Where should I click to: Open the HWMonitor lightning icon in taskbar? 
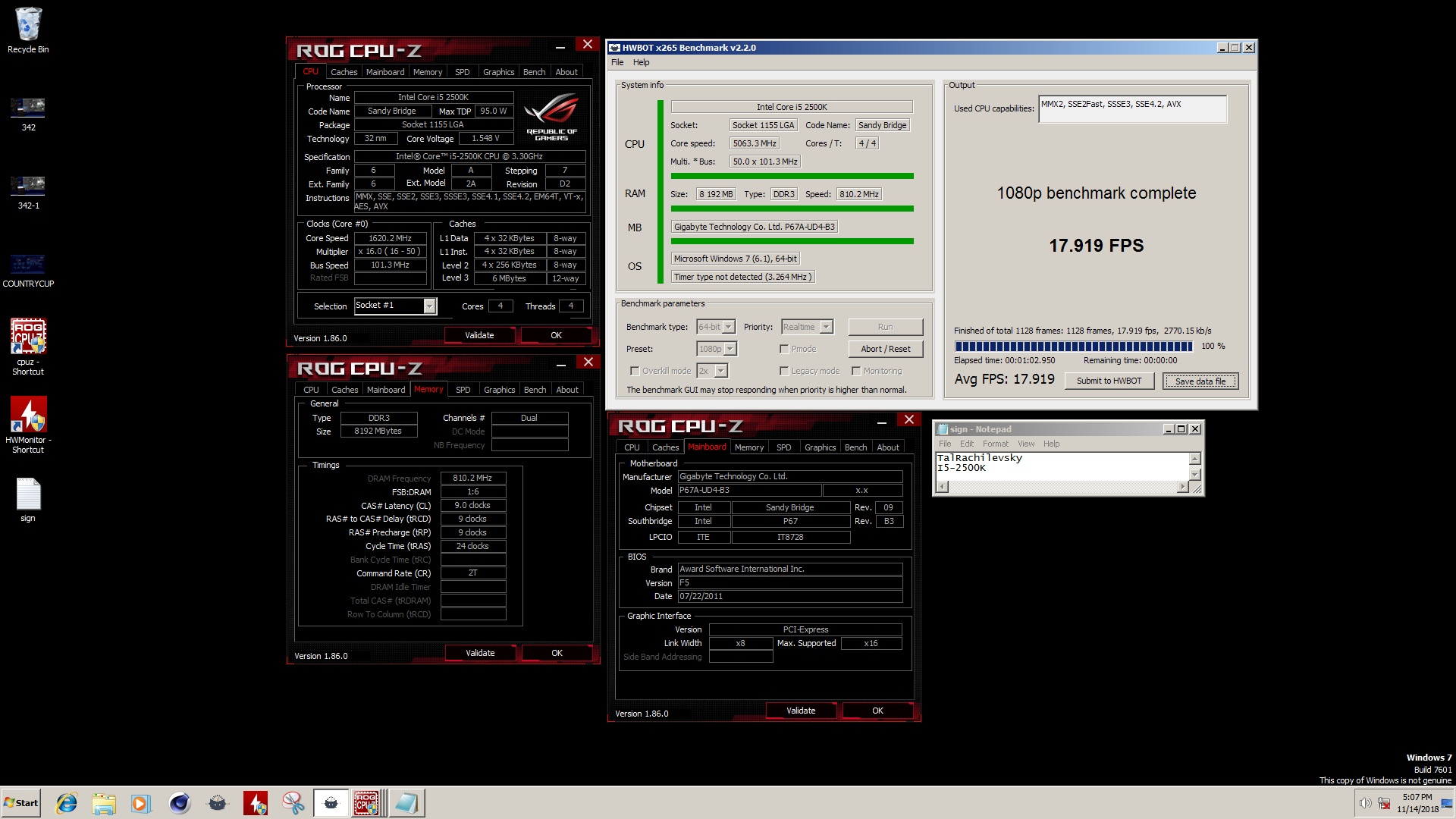[x=255, y=803]
